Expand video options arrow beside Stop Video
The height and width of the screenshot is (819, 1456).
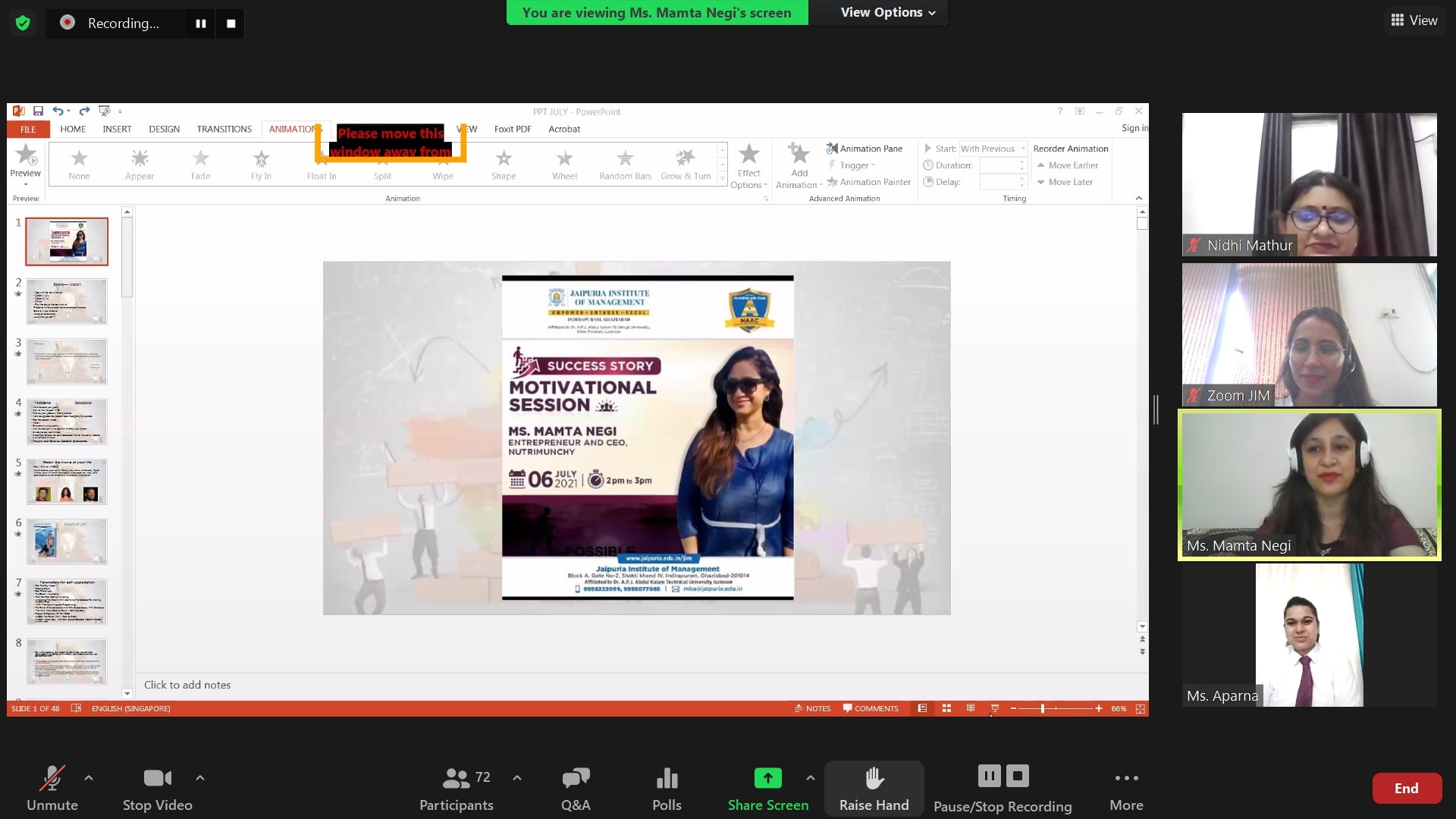click(200, 777)
